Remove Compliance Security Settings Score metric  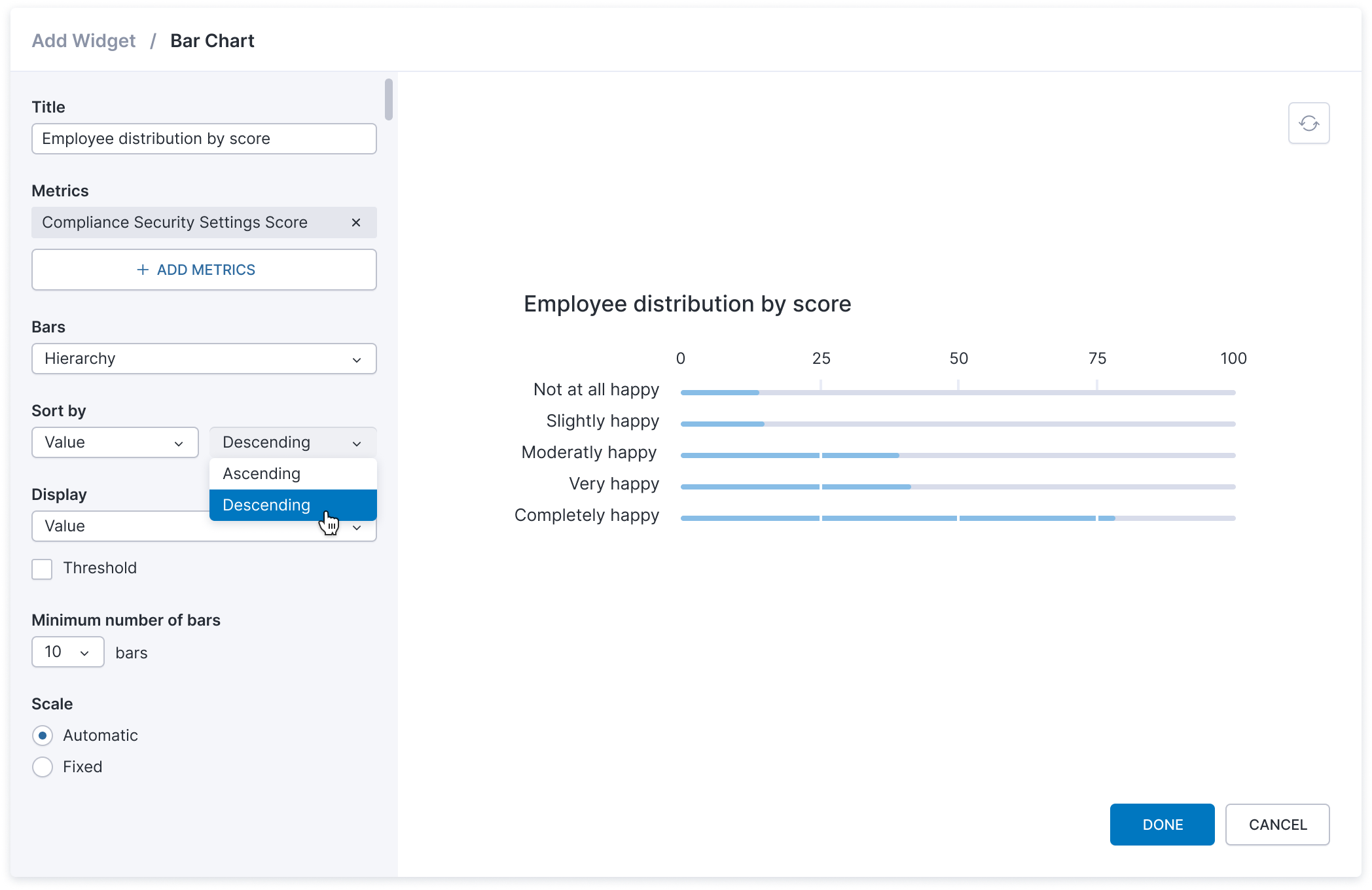356,222
